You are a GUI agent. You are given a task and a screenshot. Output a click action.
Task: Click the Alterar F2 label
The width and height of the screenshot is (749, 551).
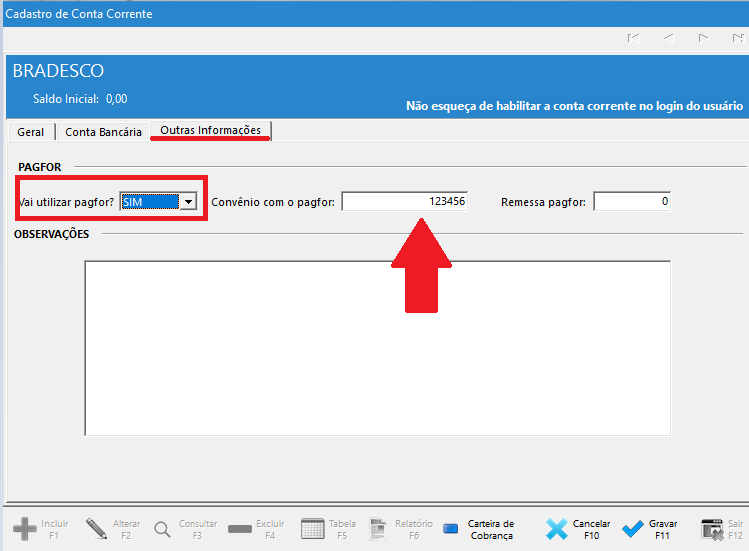pos(127,529)
